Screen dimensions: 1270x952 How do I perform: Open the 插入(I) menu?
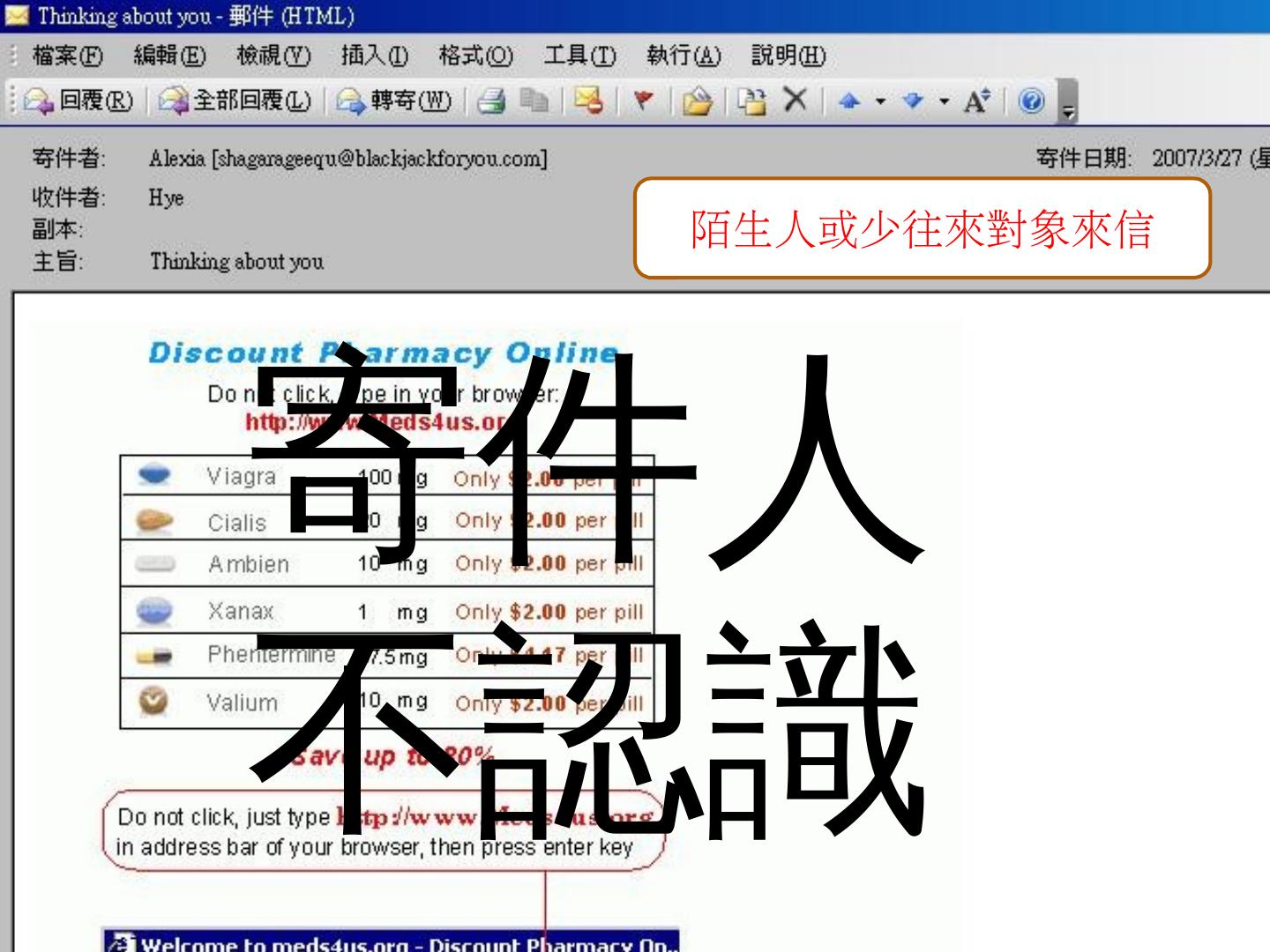click(x=375, y=56)
